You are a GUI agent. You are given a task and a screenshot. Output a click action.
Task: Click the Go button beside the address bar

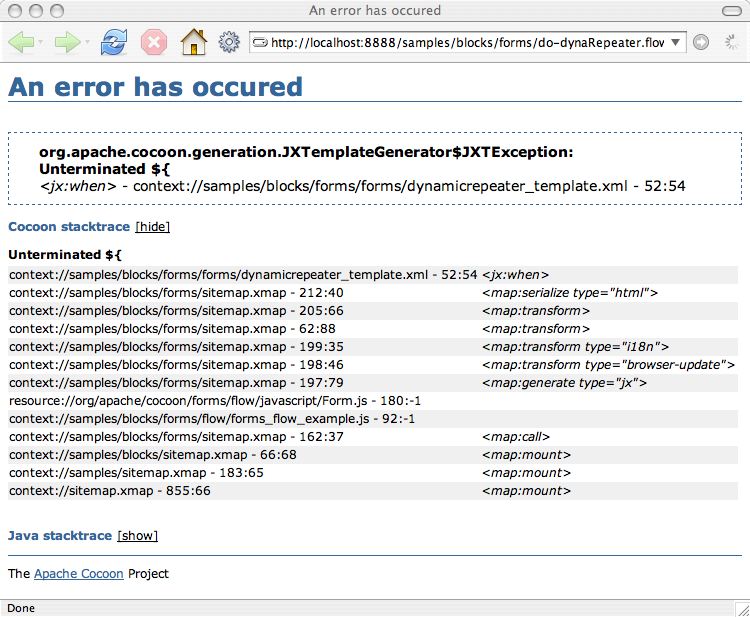[701, 42]
